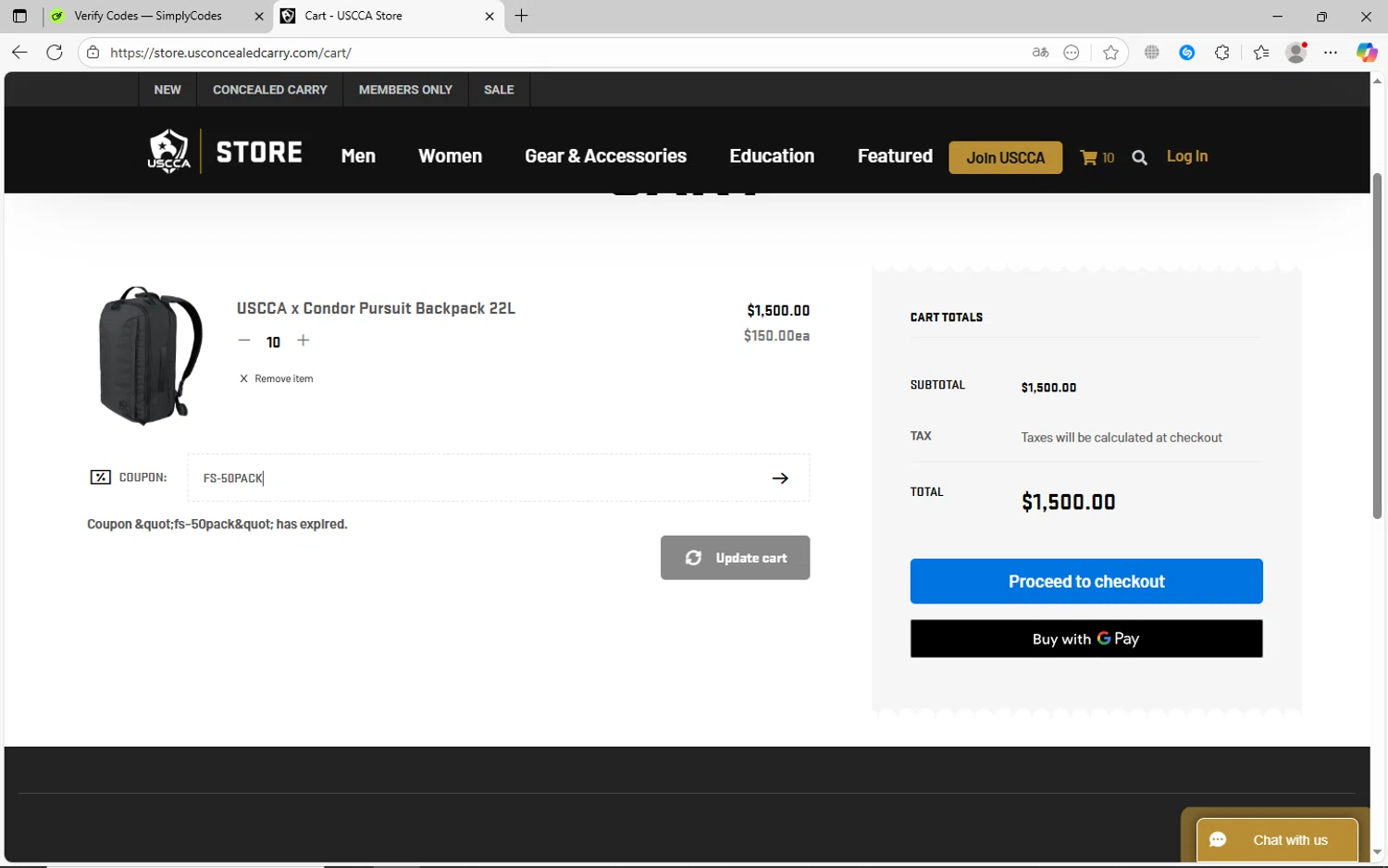
Task: Click the translate page icon
Action: (1040, 53)
